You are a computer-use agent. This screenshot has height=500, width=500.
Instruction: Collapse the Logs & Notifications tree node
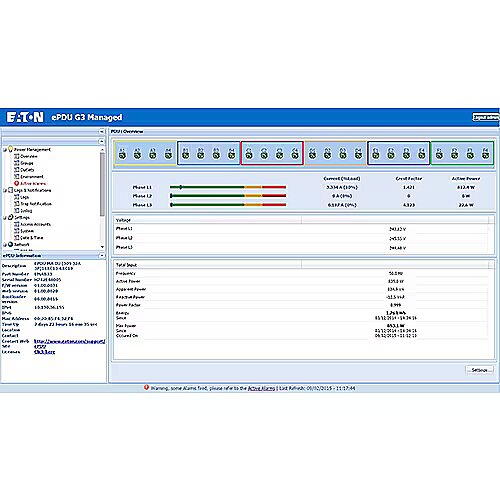pos(5,190)
